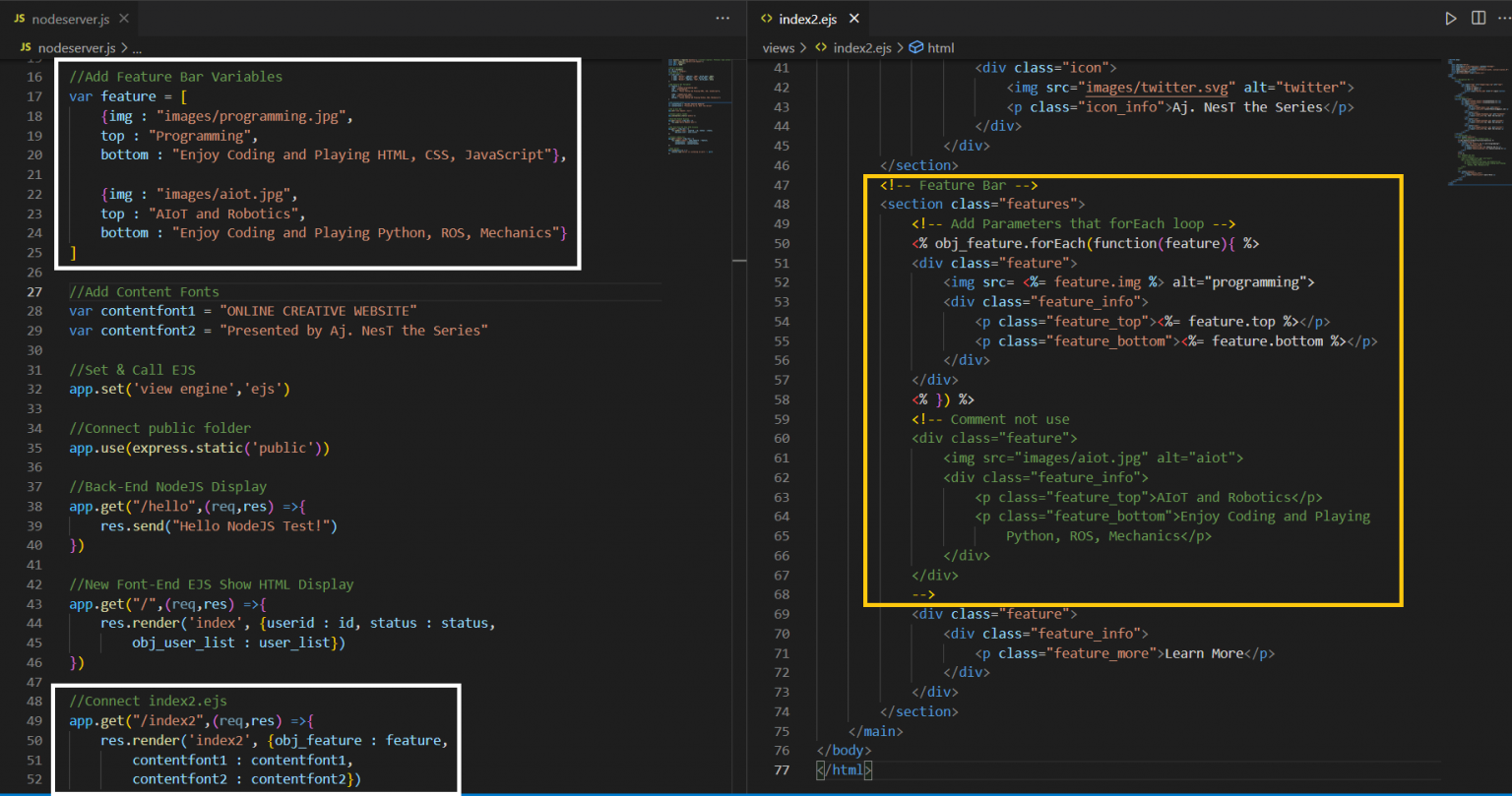Click the JS icon on nodeserver.js tab
The height and width of the screenshot is (796, 1512).
(x=22, y=17)
